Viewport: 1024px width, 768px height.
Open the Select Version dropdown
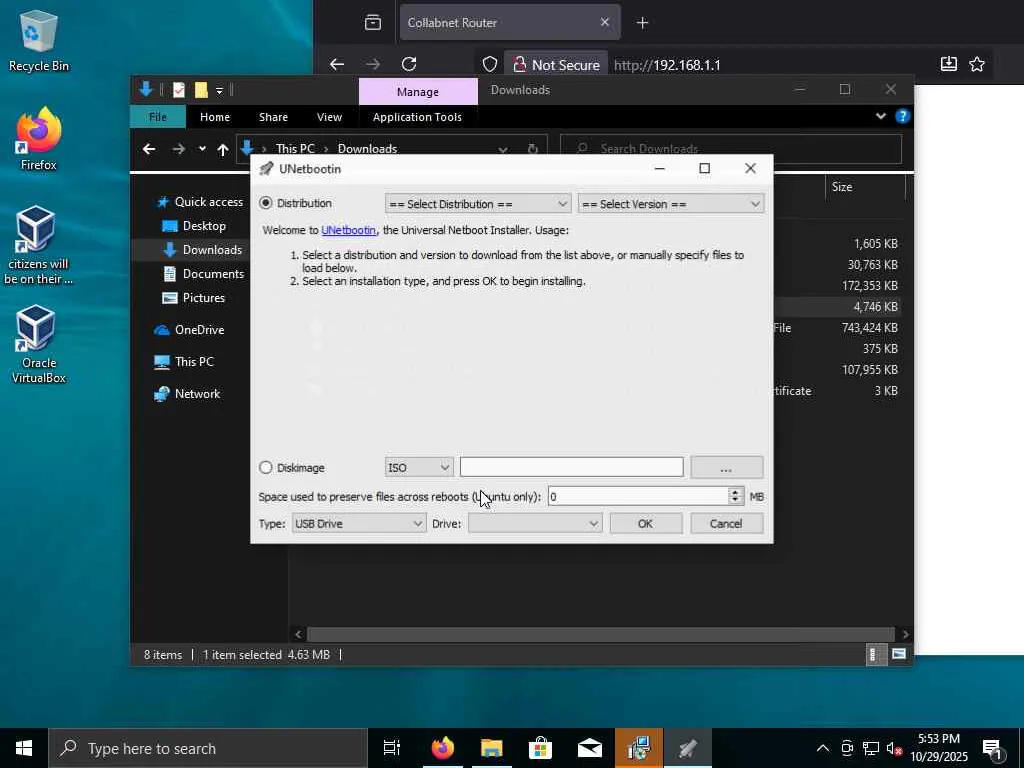click(x=671, y=204)
